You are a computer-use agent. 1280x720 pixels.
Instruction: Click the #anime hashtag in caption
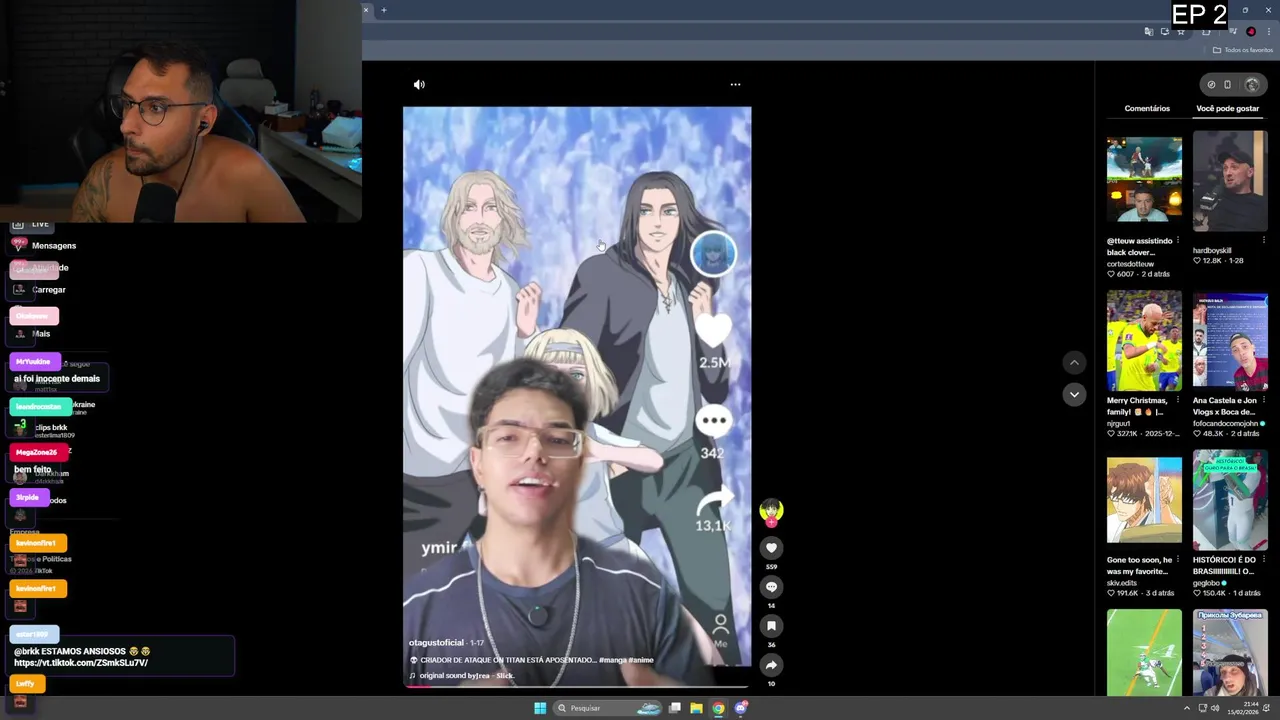pyautogui.click(x=641, y=660)
